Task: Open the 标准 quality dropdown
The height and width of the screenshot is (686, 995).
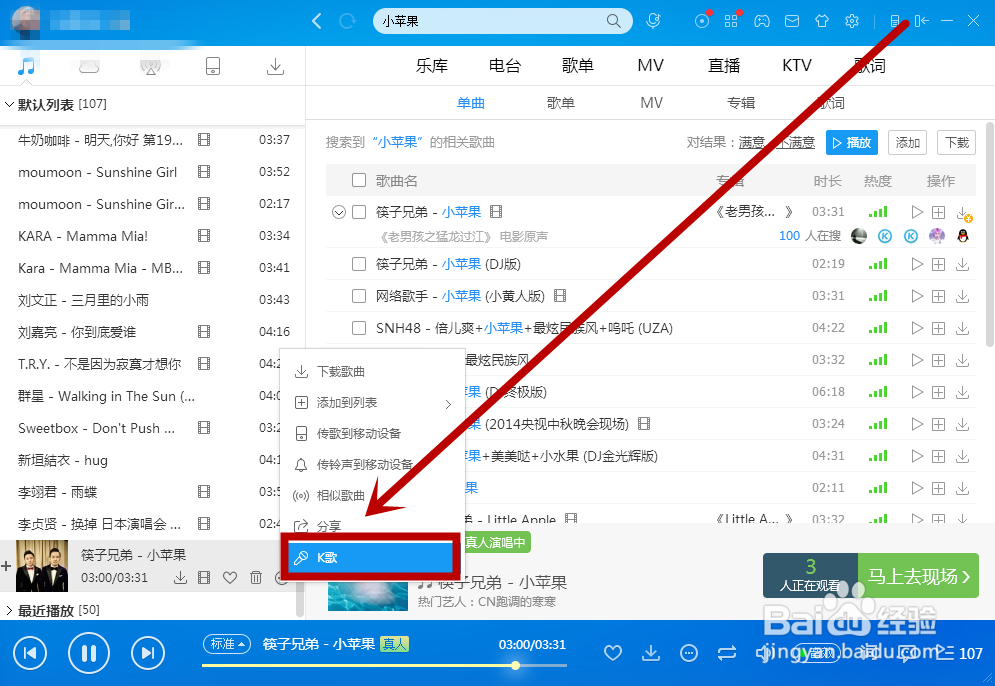Action: click(227, 644)
